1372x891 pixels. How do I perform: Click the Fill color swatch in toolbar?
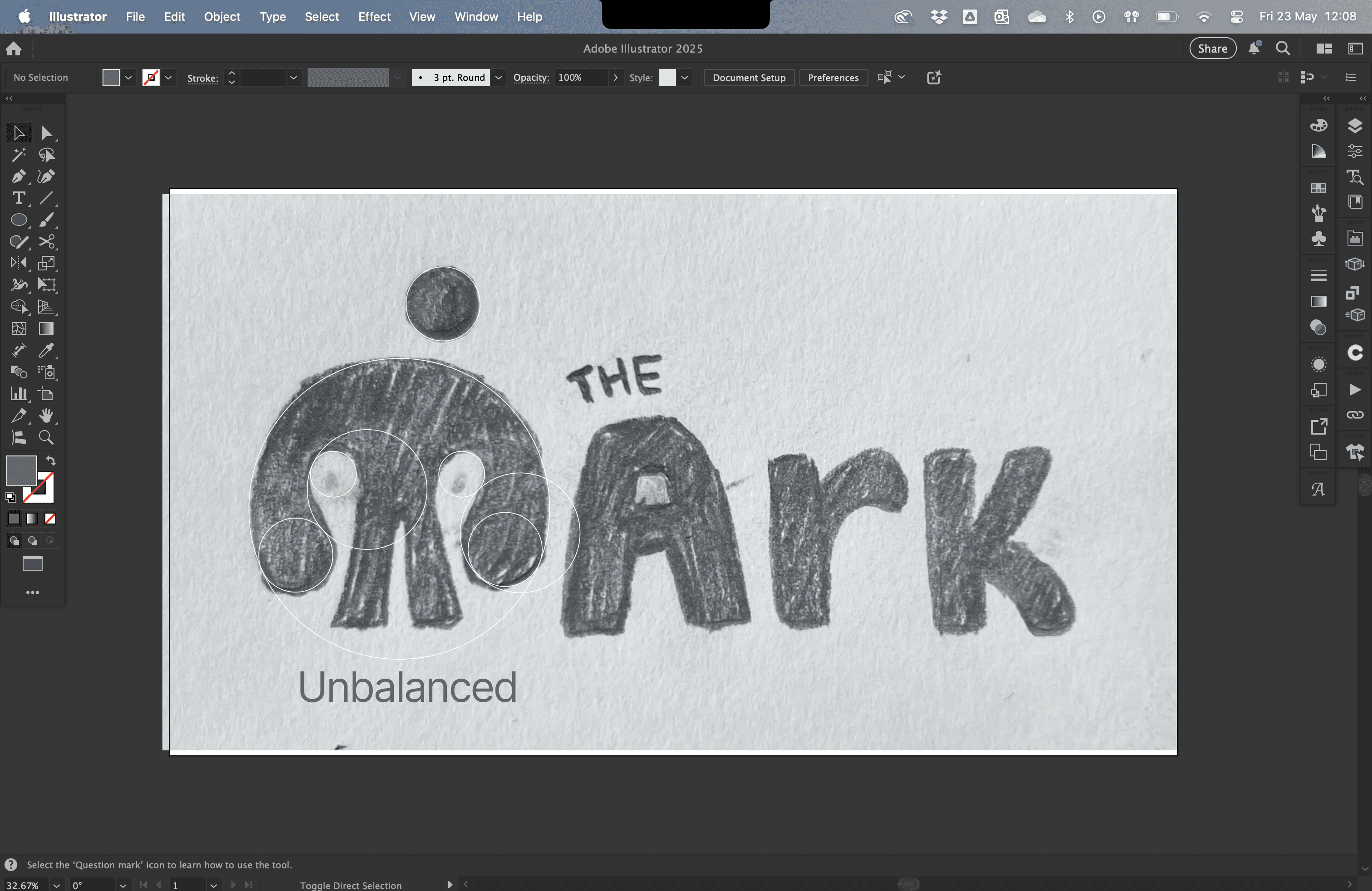pos(21,470)
